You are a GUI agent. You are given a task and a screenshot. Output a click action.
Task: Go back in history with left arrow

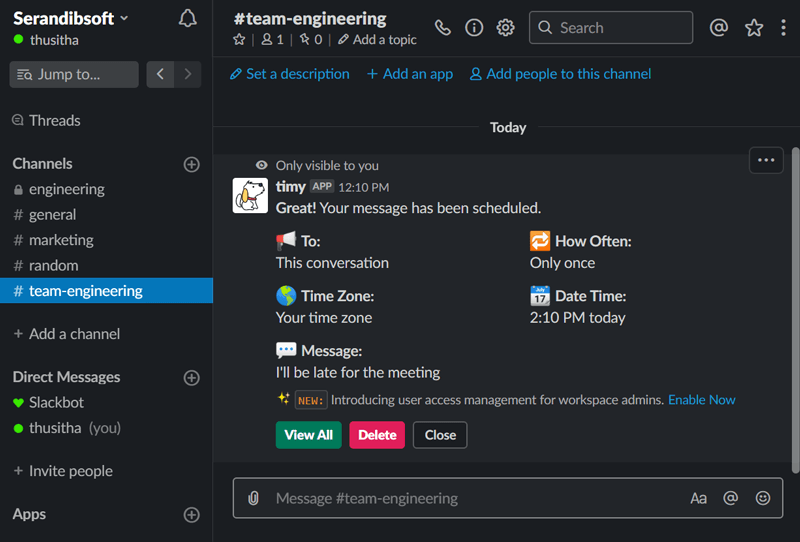(160, 75)
